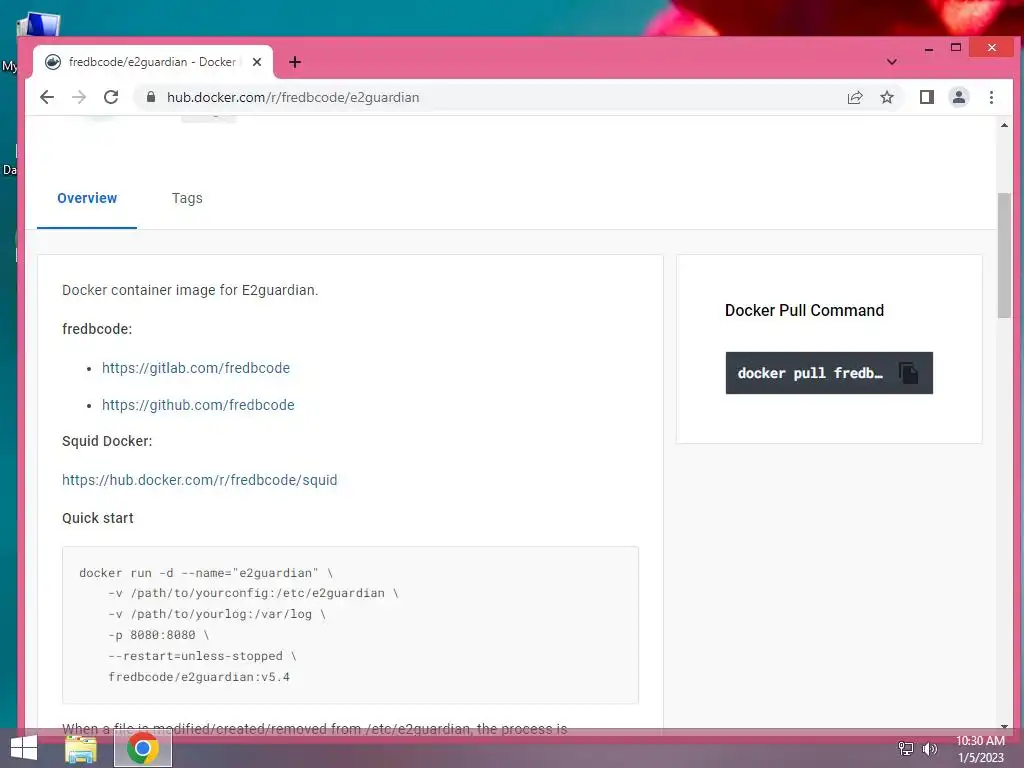Click the 'Squid Docker:' heading
Viewport: 1024px width, 768px height.
[x=107, y=441]
